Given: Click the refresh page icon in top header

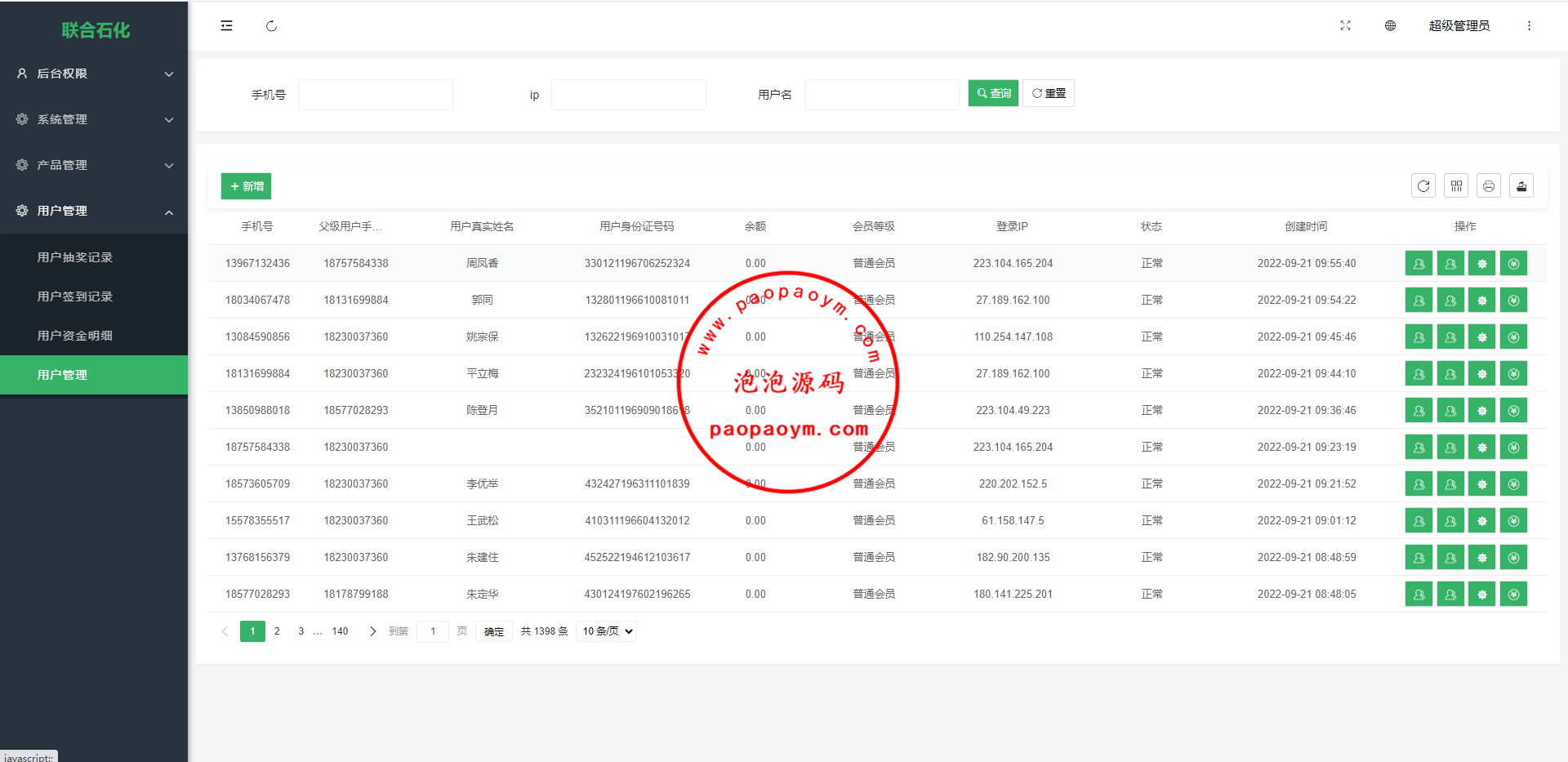Looking at the screenshot, I should (271, 26).
